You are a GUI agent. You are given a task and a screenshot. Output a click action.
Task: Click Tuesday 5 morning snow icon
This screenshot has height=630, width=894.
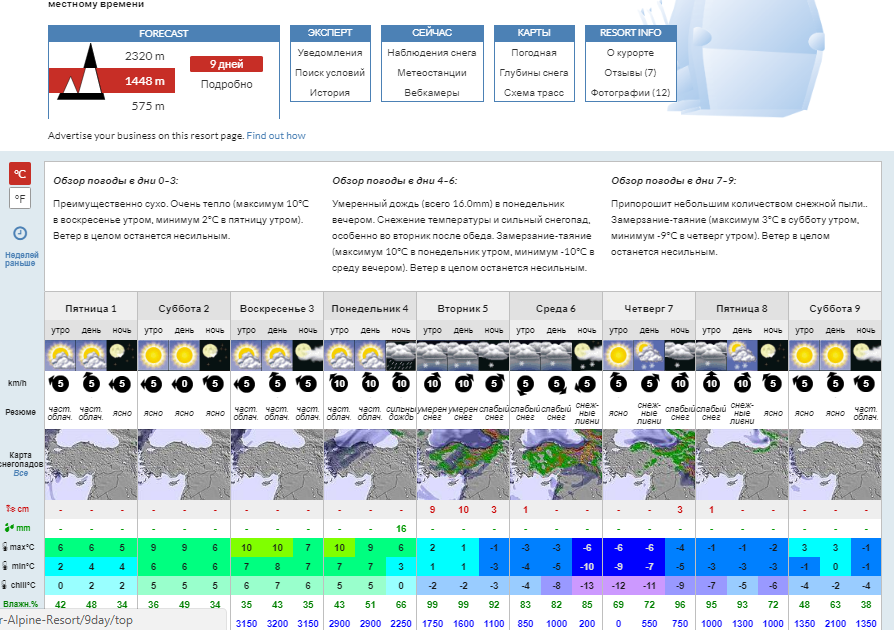point(432,356)
